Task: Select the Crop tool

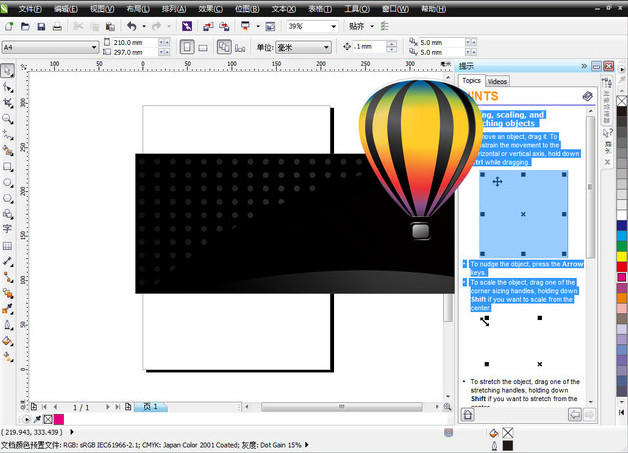Action: [x=7, y=103]
